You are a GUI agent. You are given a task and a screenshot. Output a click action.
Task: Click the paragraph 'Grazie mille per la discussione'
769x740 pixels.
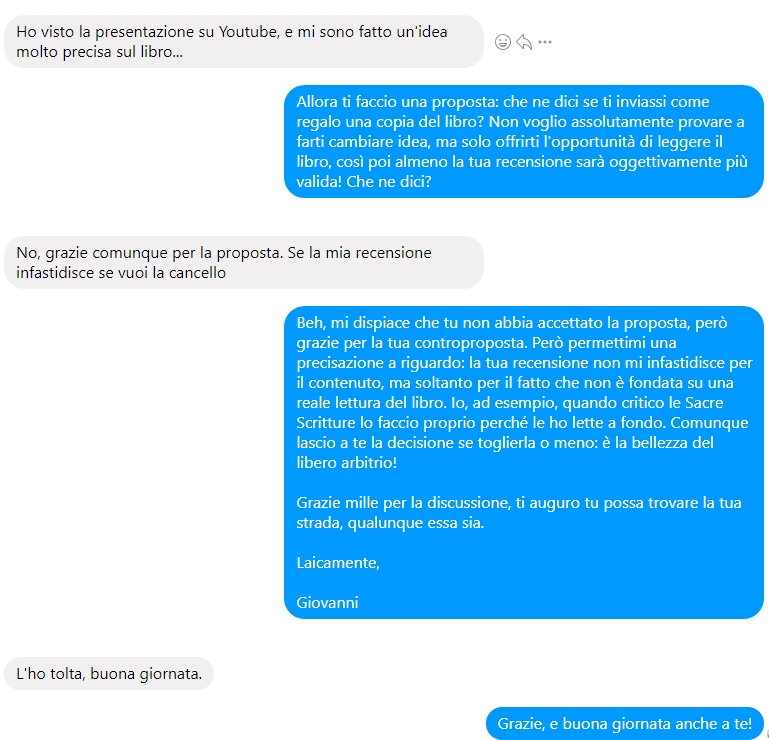(518, 512)
